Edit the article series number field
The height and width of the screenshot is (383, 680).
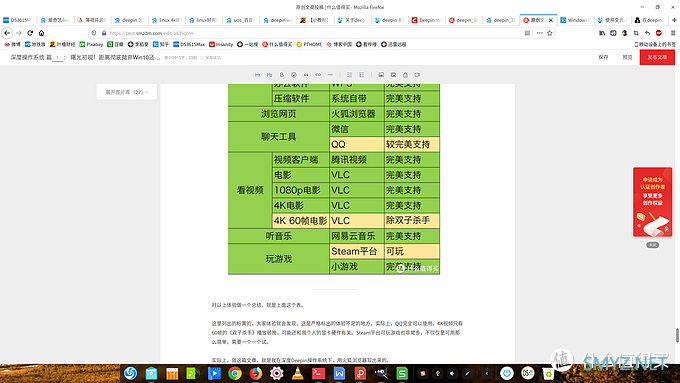tap(57, 57)
